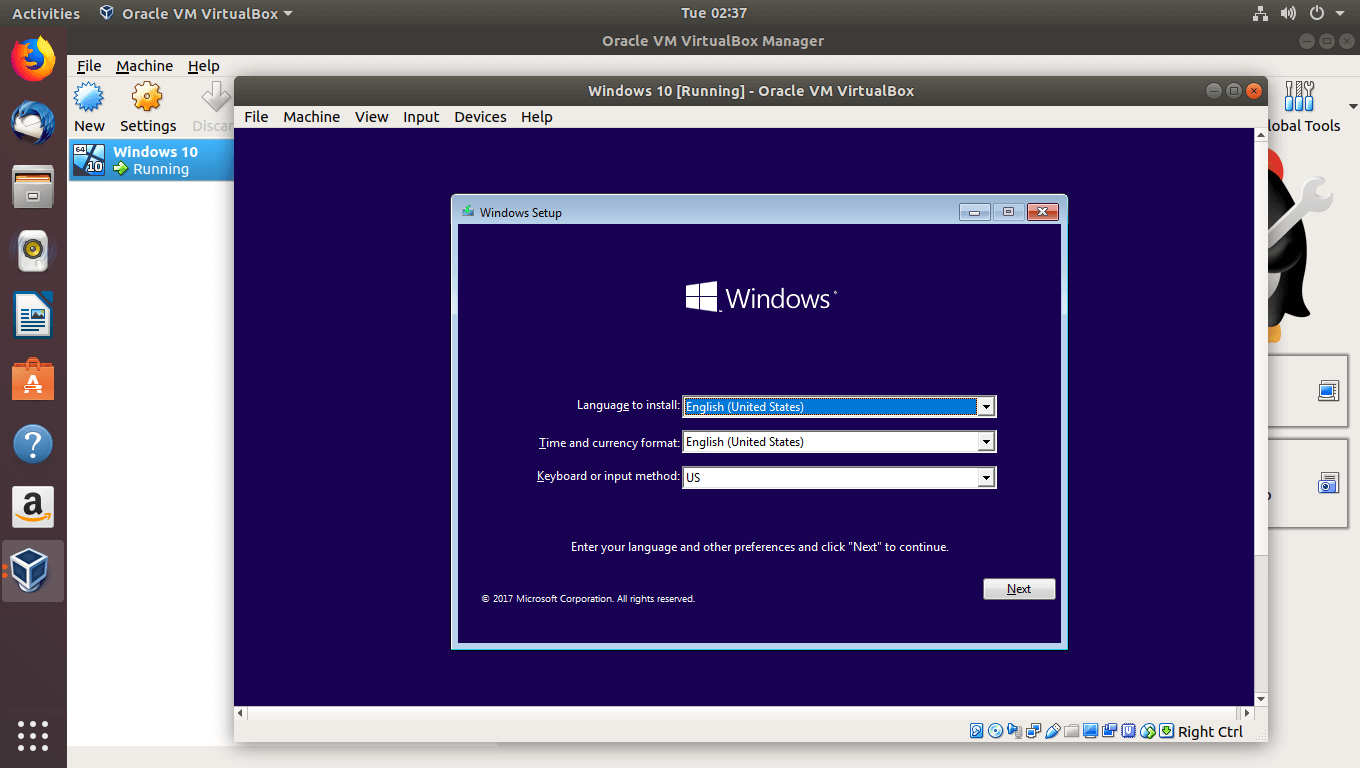Click the volume icon in top bar
The height and width of the screenshot is (768, 1360).
(x=1288, y=14)
